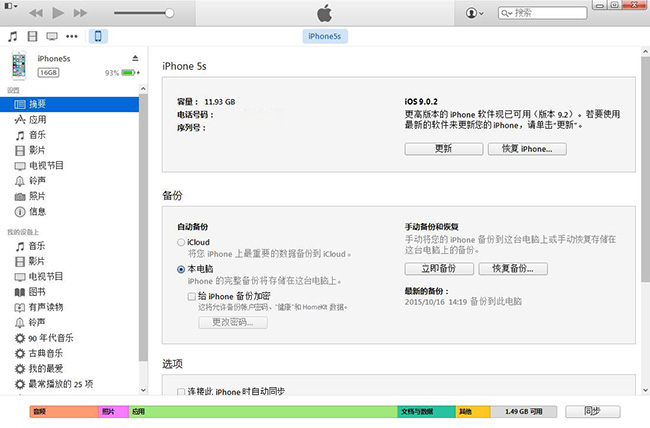The image size is (650, 428).
Task: Click 立即备份 (Back Up Now) button
Action: pos(438,269)
